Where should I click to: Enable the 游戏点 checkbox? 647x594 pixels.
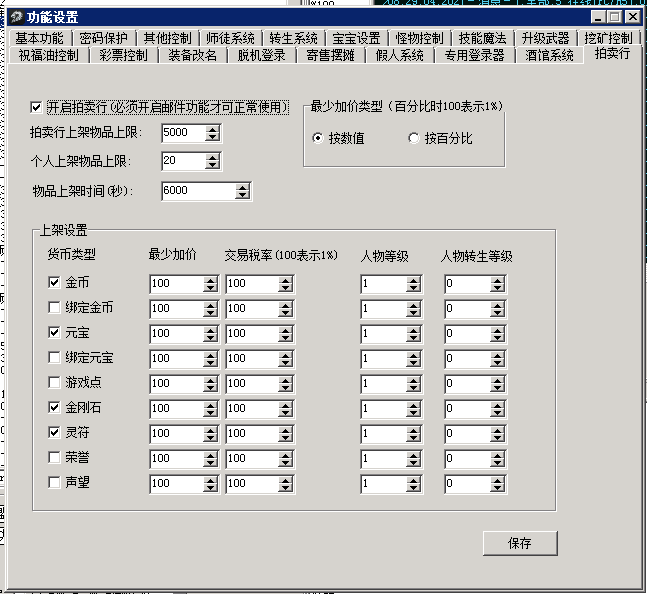pyautogui.click(x=54, y=382)
